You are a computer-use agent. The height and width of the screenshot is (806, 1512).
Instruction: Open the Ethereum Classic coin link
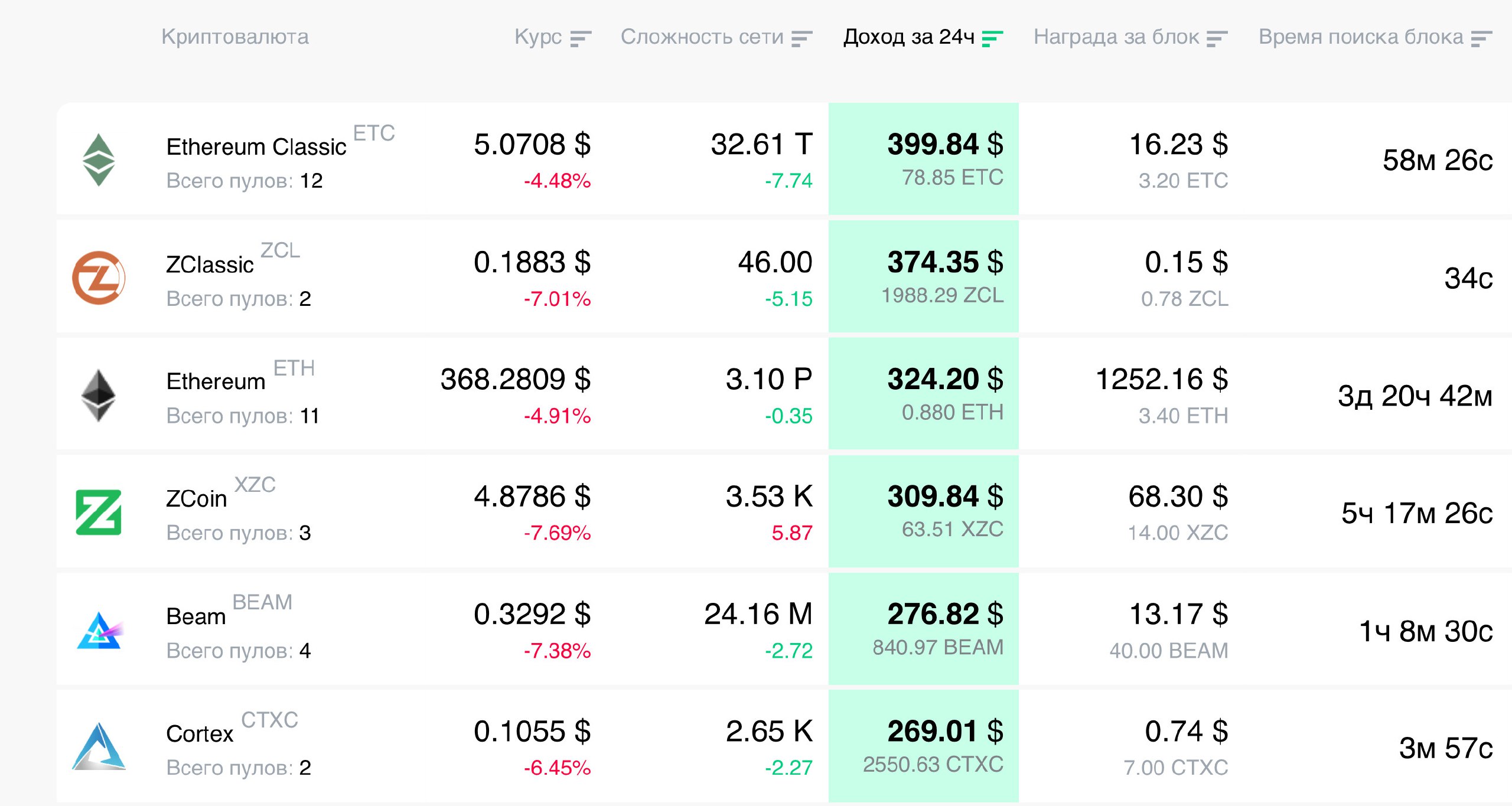256,147
